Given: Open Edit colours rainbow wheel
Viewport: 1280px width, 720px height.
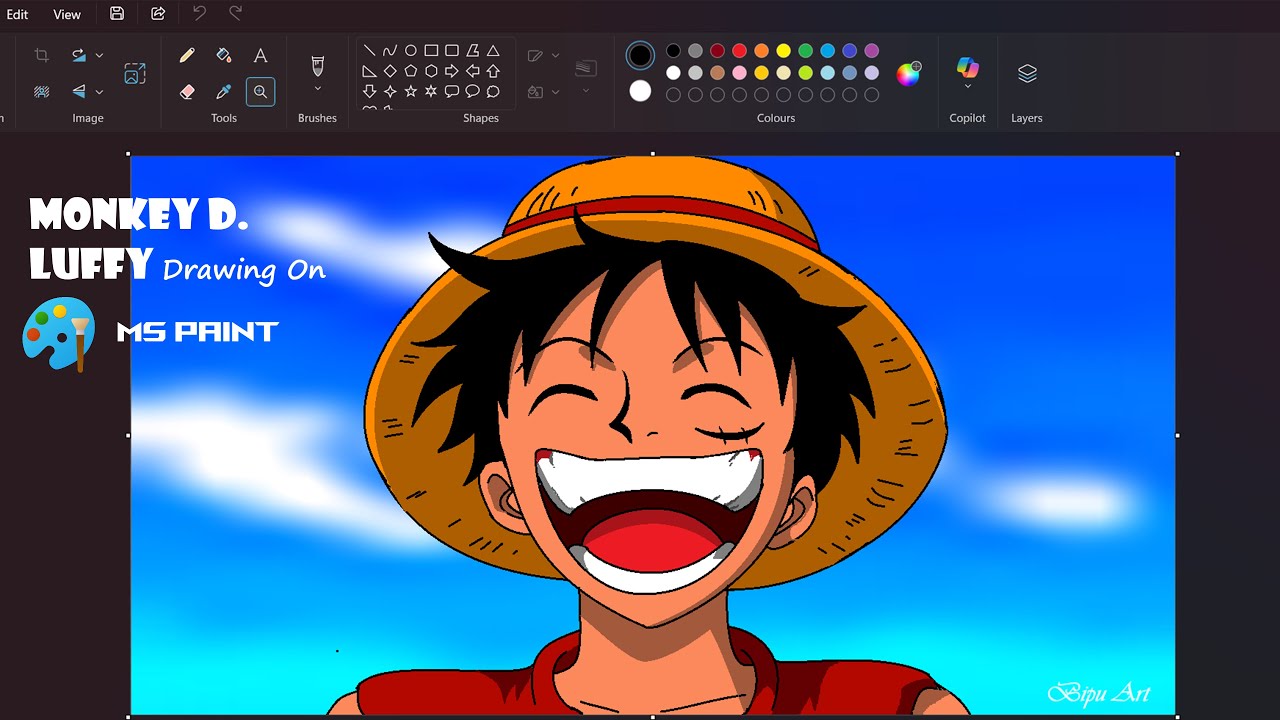Looking at the screenshot, I should point(908,74).
